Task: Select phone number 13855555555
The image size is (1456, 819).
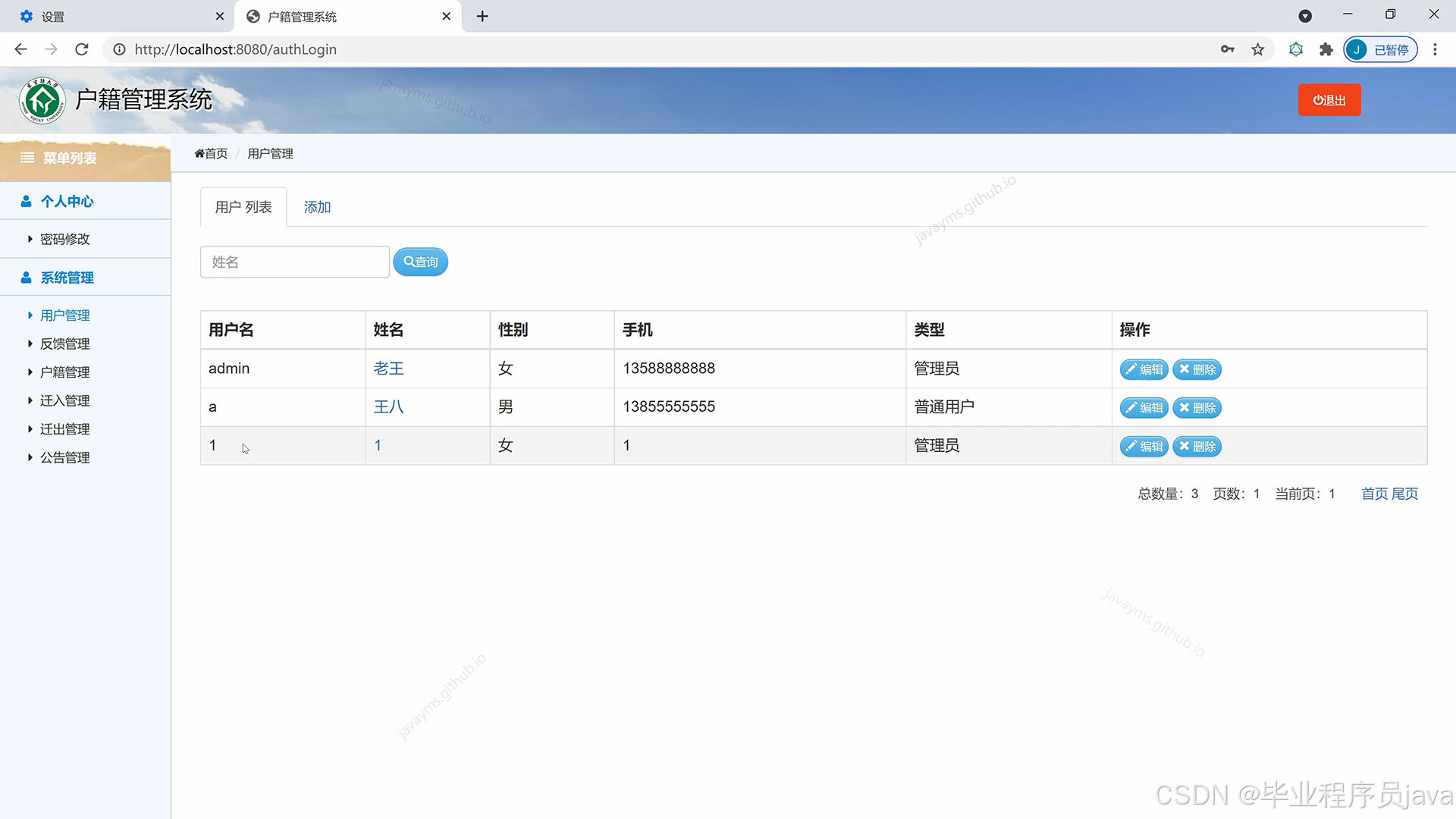Action: [x=669, y=406]
